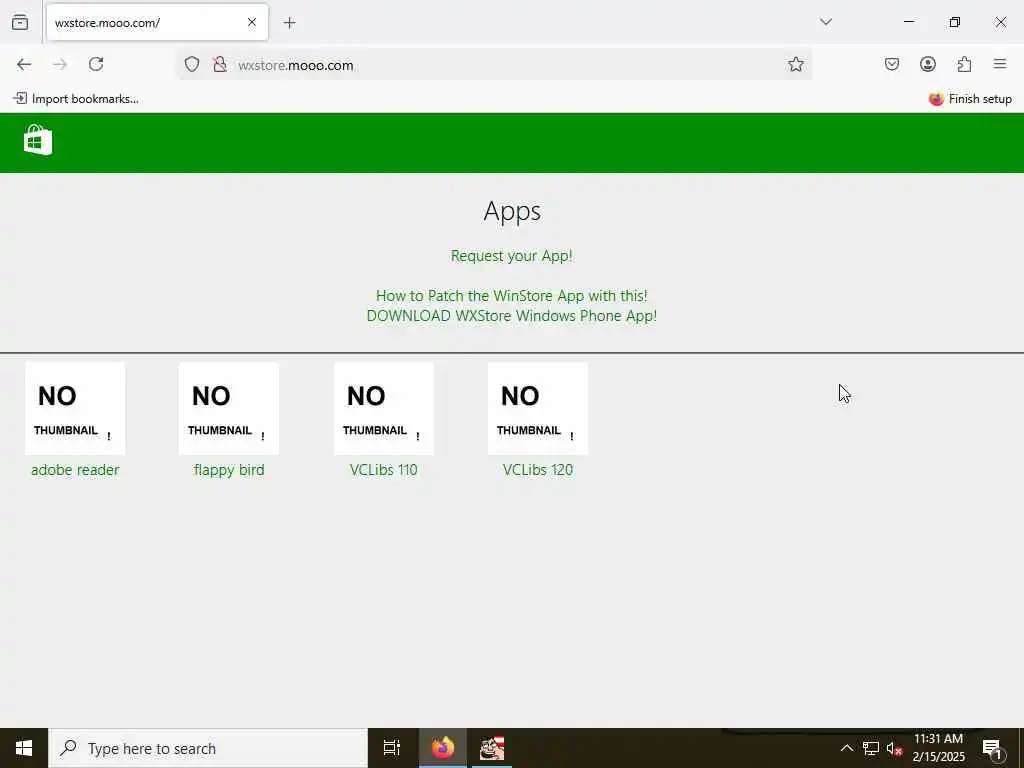
Task: Open the Firefox account menu
Action: [x=928, y=64]
